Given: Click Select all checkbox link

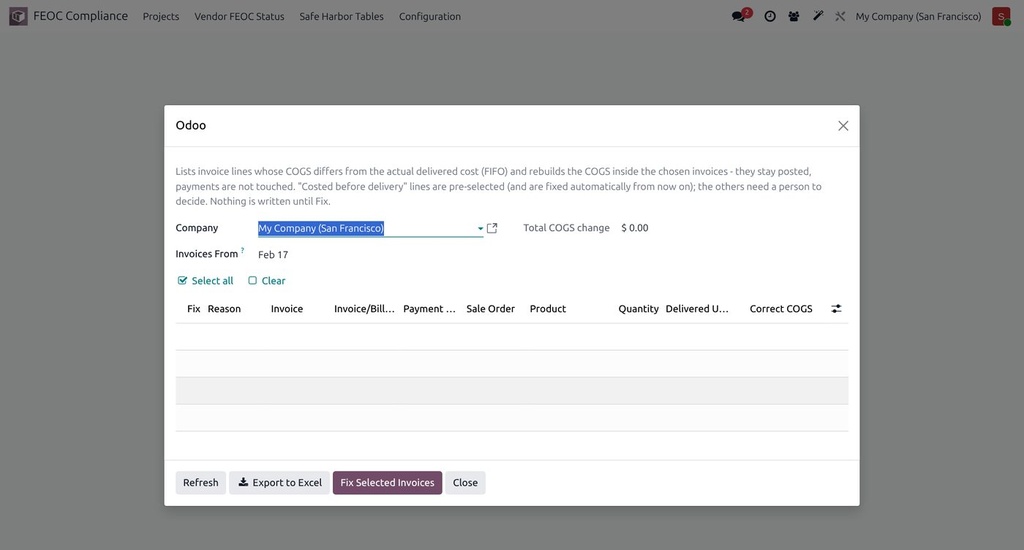Looking at the screenshot, I should click(x=205, y=280).
